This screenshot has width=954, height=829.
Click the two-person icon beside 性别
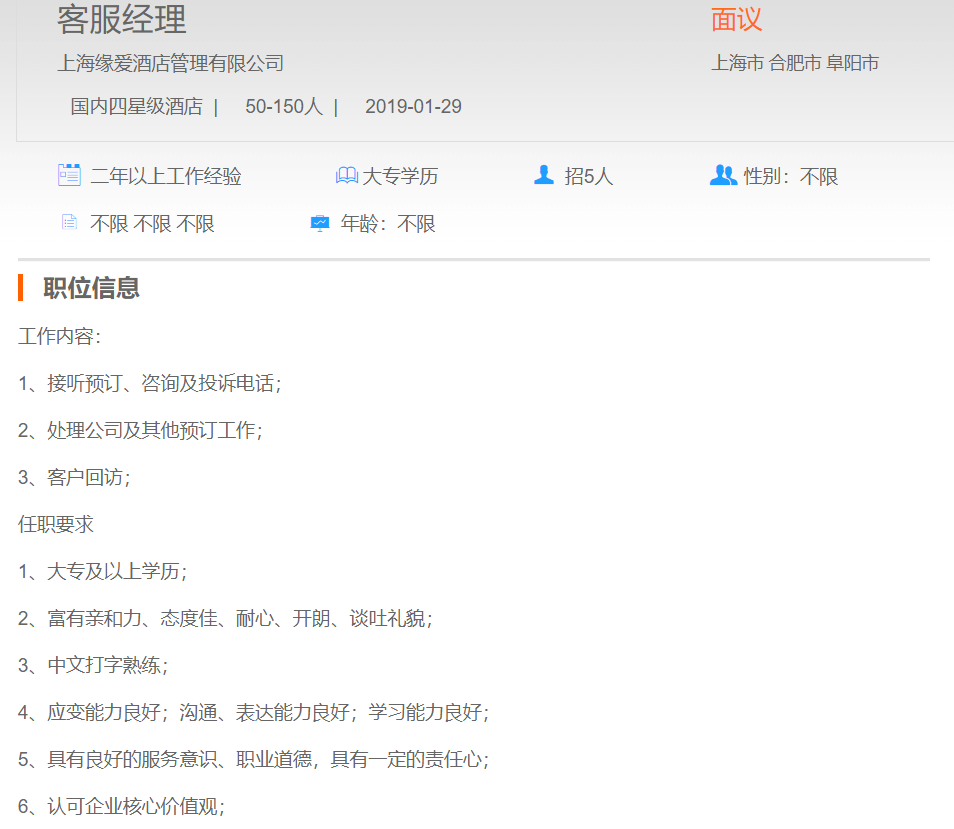pos(723,176)
